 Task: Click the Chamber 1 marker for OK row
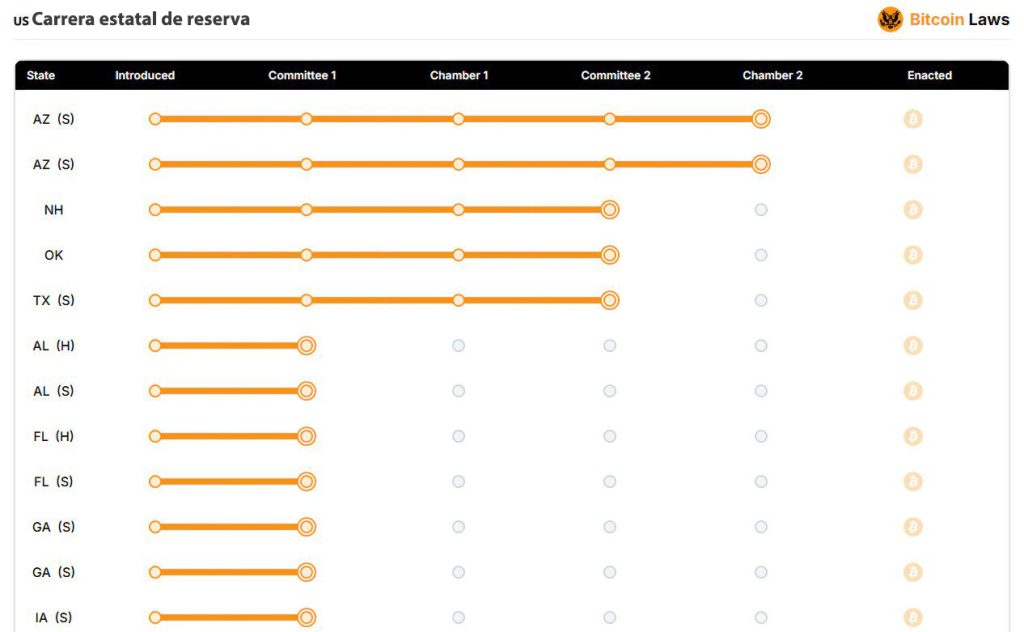click(x=458, y=255)
